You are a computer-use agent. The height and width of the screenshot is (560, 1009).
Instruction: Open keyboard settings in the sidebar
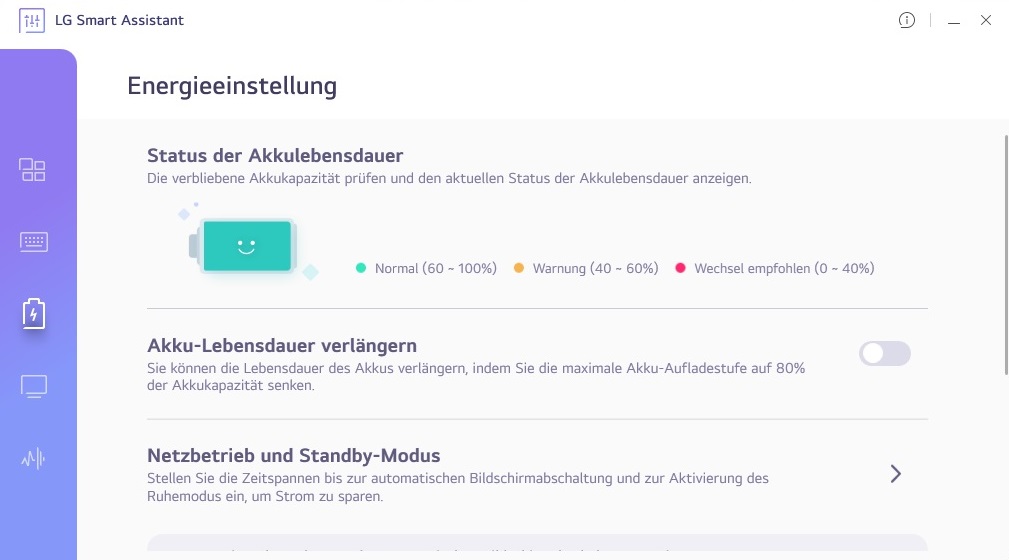point(33,242)
